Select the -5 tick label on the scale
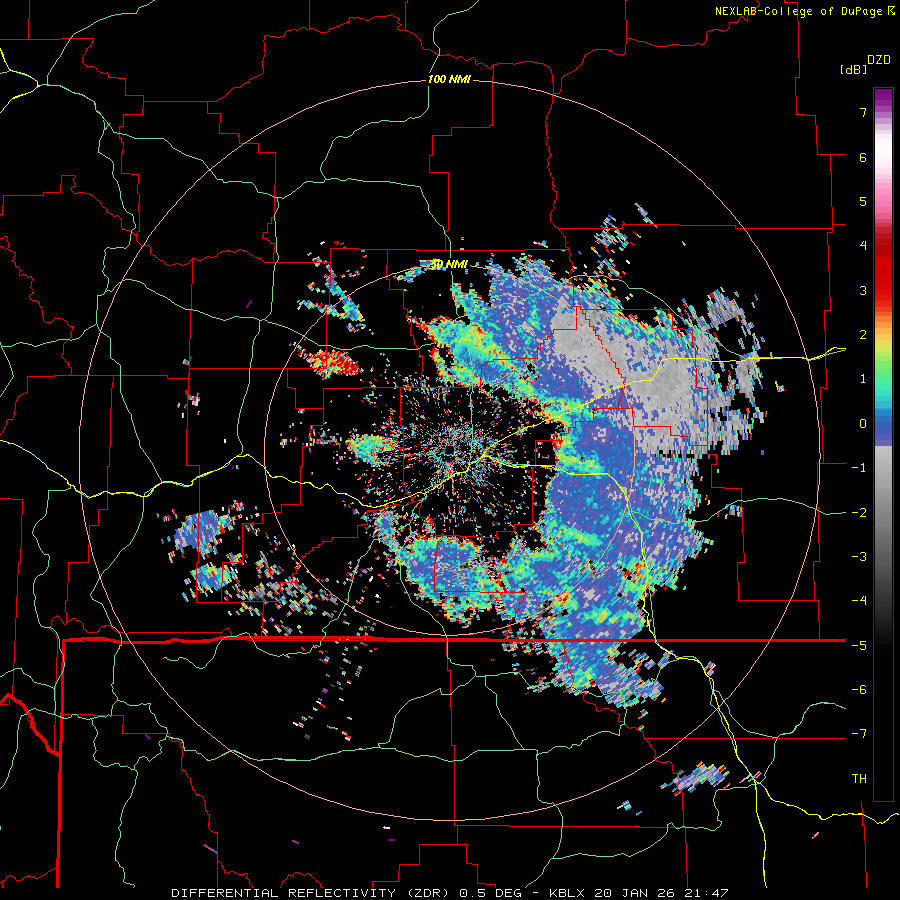The image size is (900, 900). tap(859, 645)
